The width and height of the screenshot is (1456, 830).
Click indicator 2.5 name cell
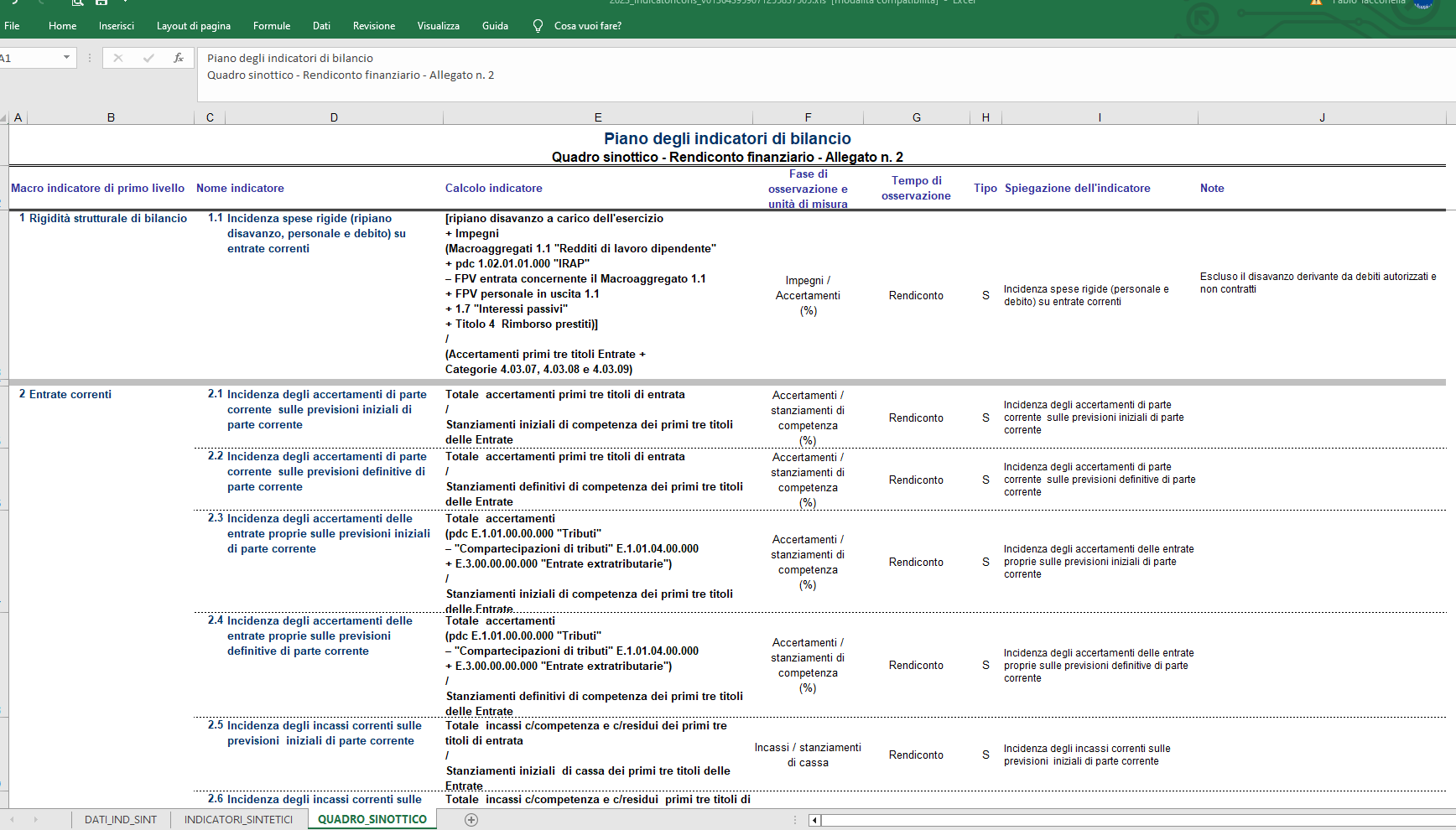(324, 733)
